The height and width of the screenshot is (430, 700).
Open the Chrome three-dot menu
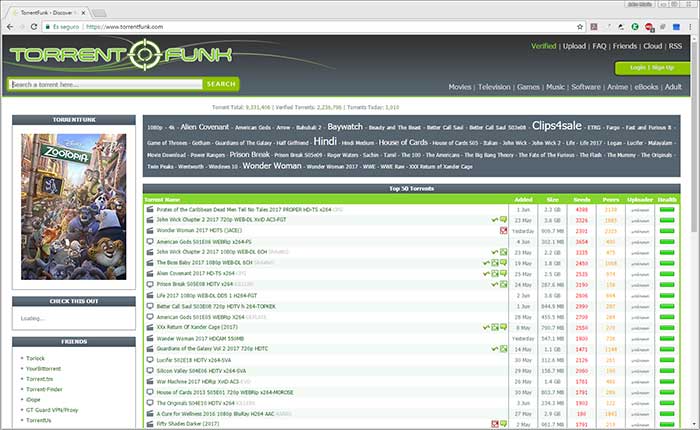pos(690,27)
